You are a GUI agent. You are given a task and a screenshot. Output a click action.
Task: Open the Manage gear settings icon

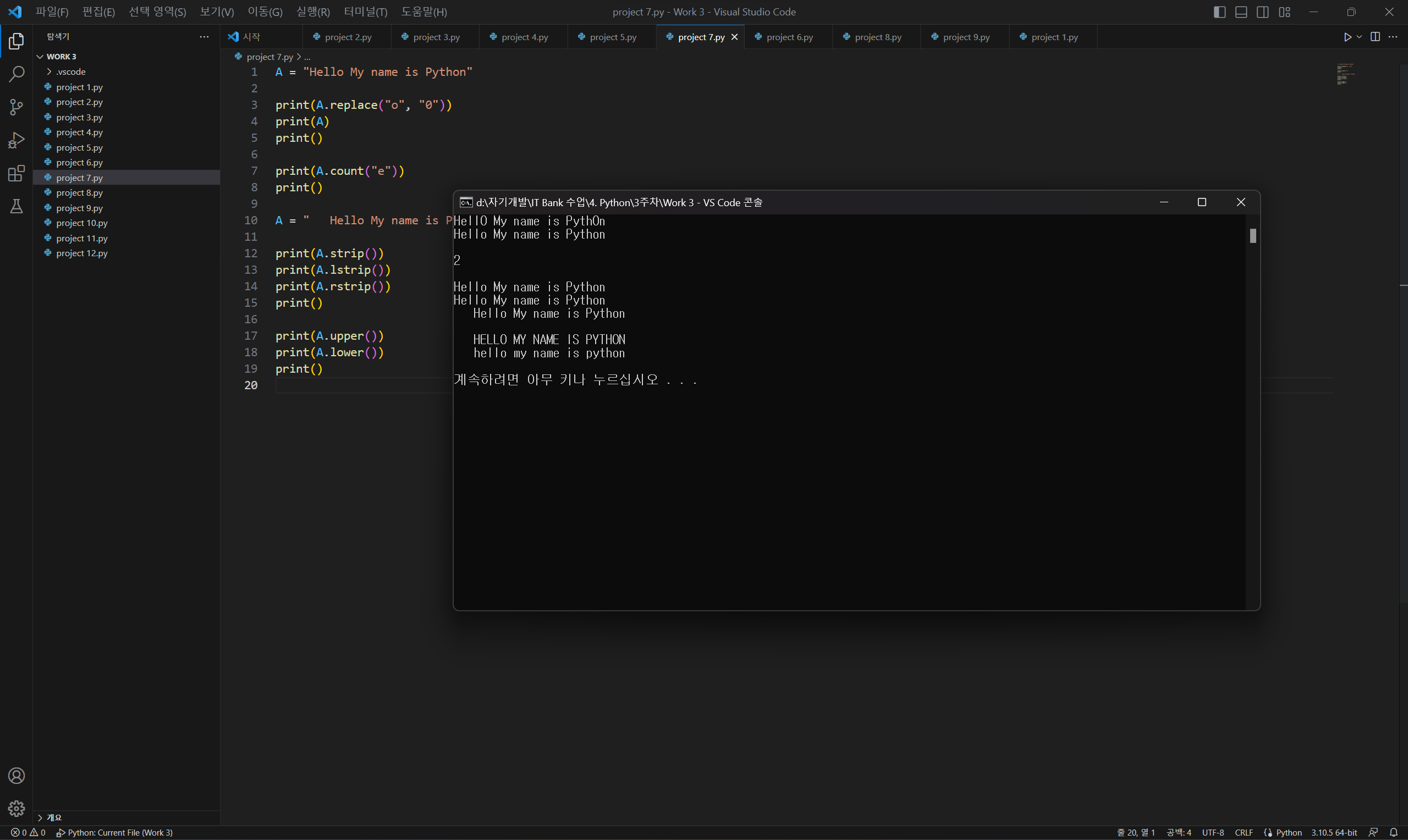(16, 808)
